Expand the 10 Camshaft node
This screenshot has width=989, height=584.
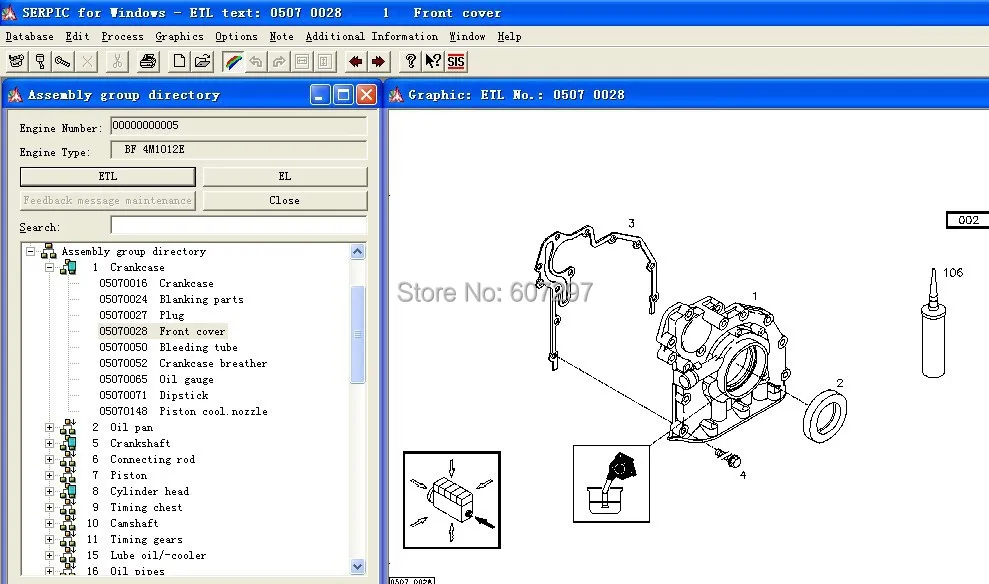(x=50, y=523)
